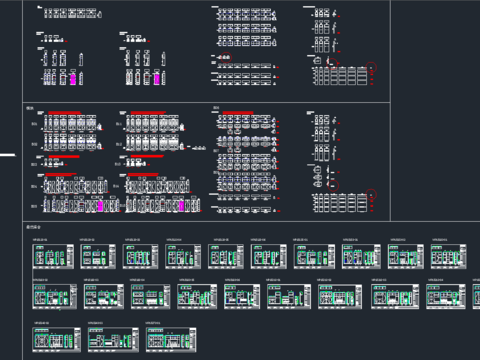Click the red circle at the upper panel's table corner
480x360 pixels.
[x=371, y=68]
